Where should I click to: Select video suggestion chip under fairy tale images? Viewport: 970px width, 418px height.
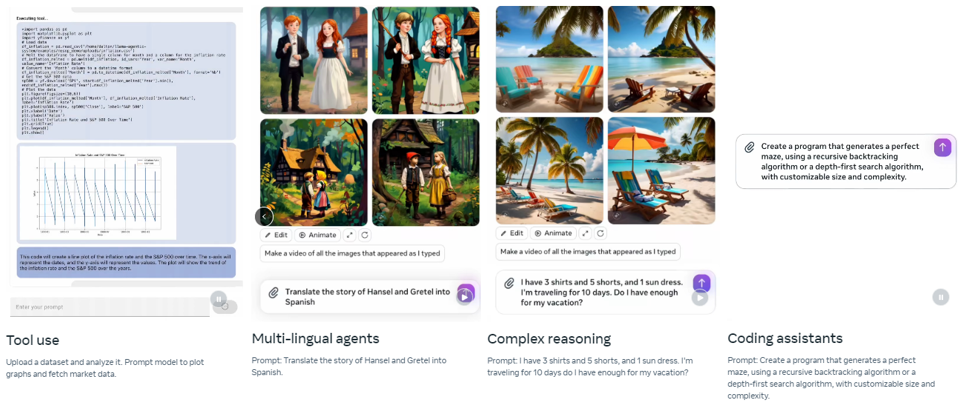click(352, 253)
